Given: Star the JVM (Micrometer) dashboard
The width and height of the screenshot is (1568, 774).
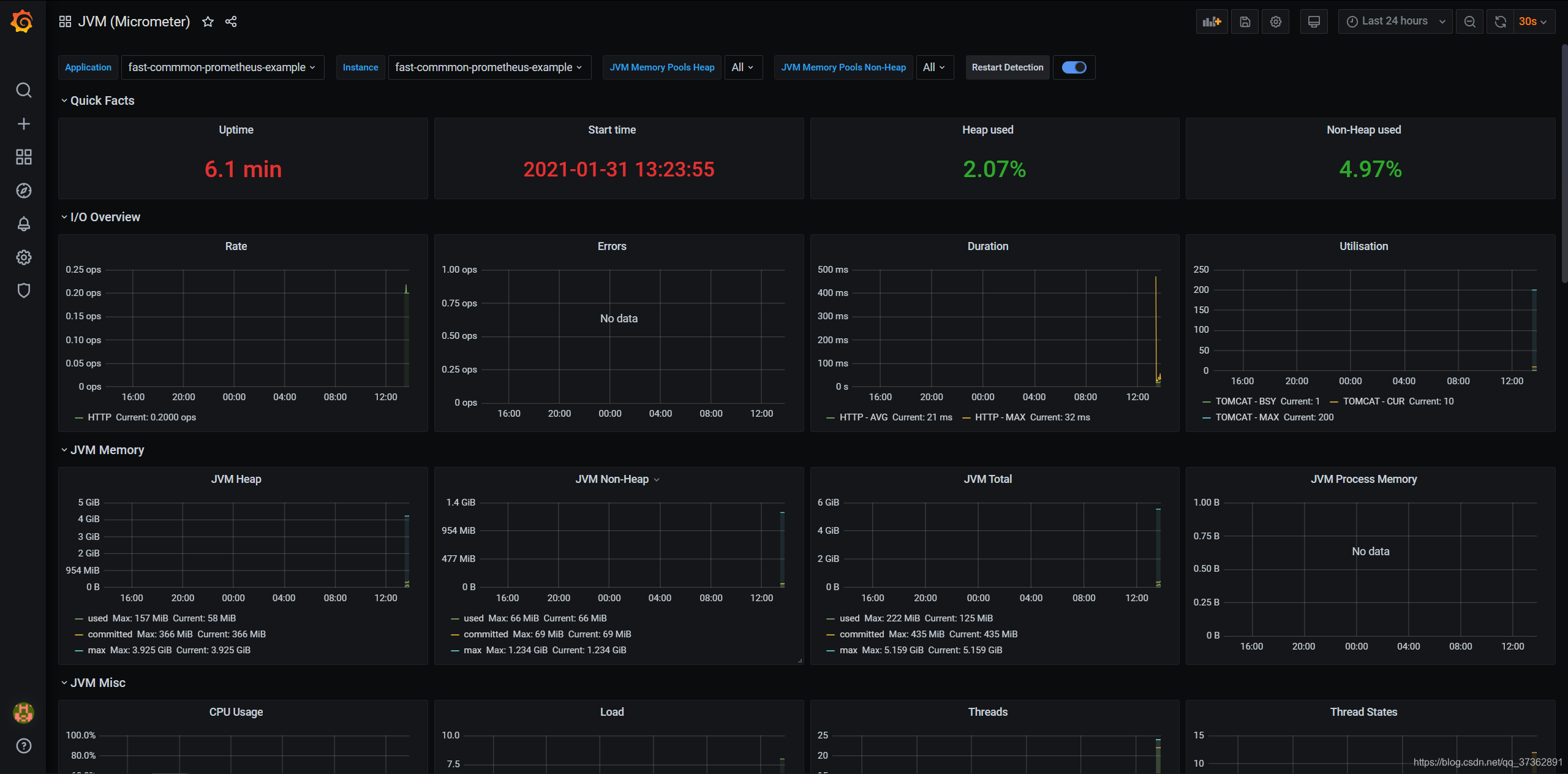Looking at the screenshot, I should pos(208,21).
